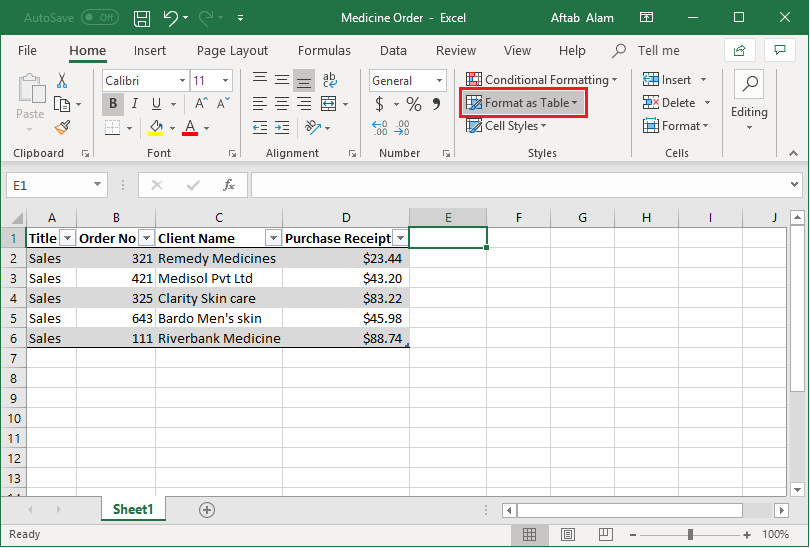Screen dimensions: 810x548
Task: Switch to Insert tab
Action: (150, 51)
